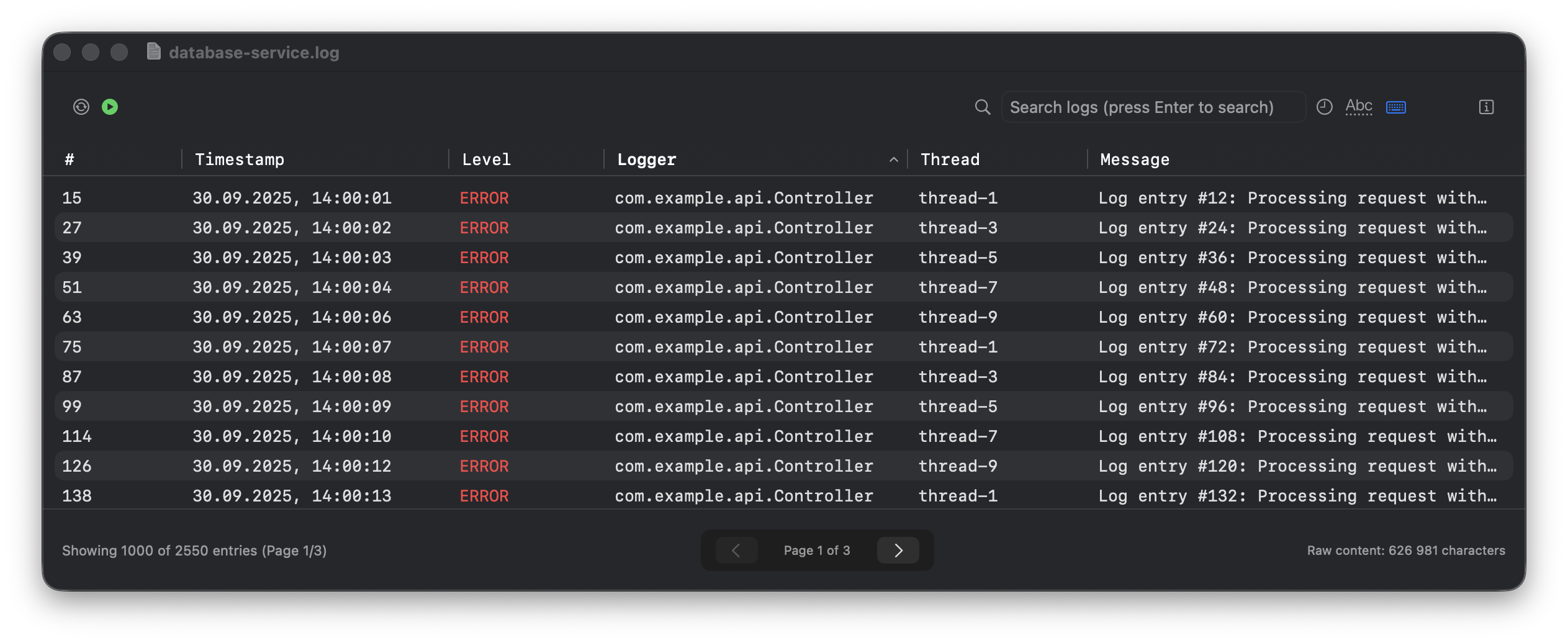This screenshot has height=643, width=1568.
Task: Open search history clock icon
Action: (1325, 107)
